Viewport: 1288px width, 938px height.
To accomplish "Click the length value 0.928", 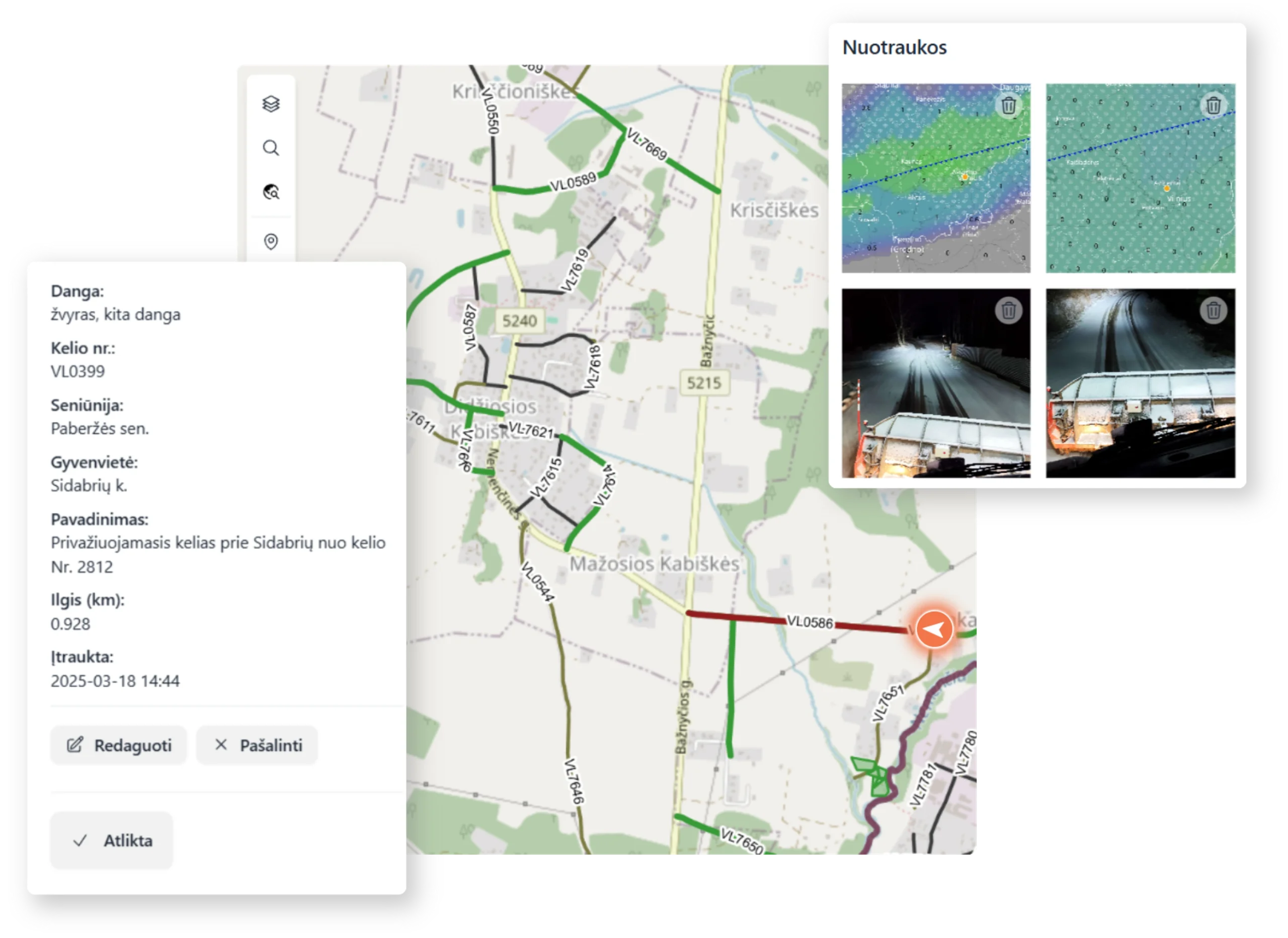I will (x=70, y=624).
